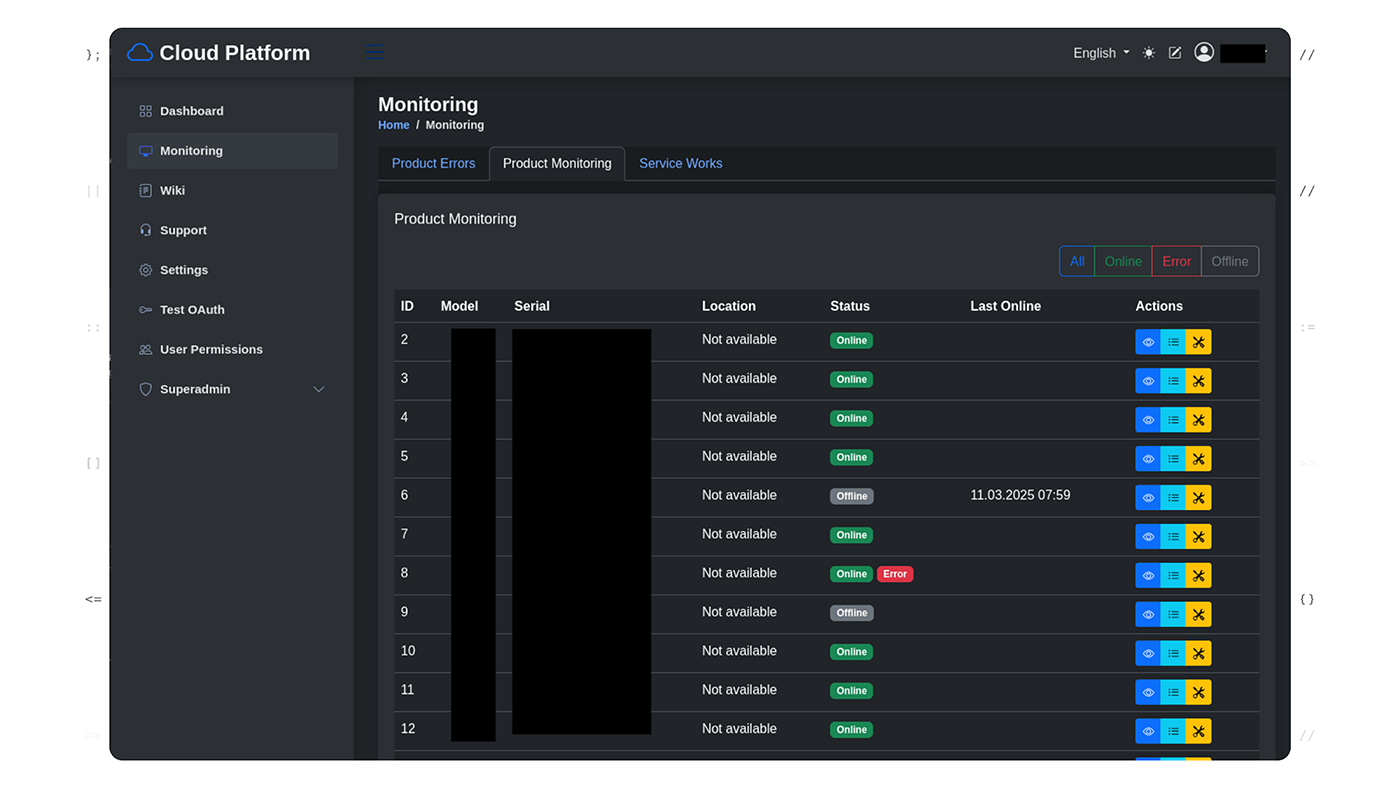View product ID 7 with eye icon
The image size is (1400, 788).
click(1148, 537)
